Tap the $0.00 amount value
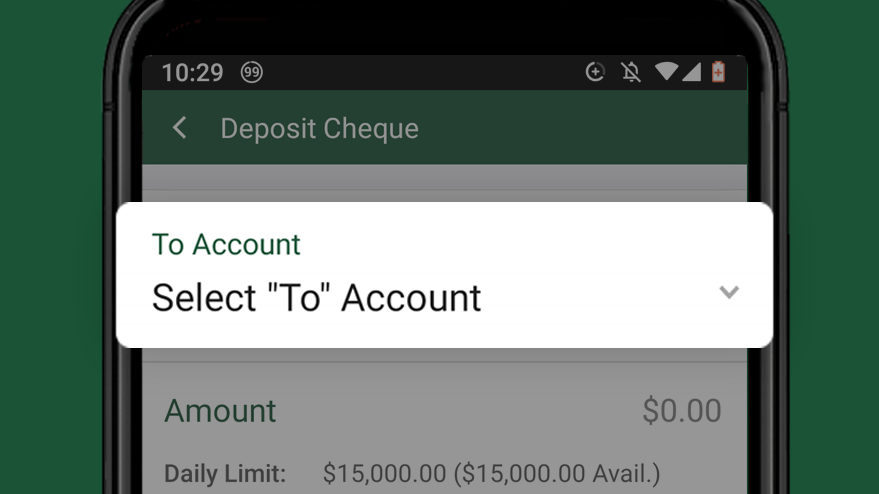Screen dimensions: 879x494 (682, 410)
